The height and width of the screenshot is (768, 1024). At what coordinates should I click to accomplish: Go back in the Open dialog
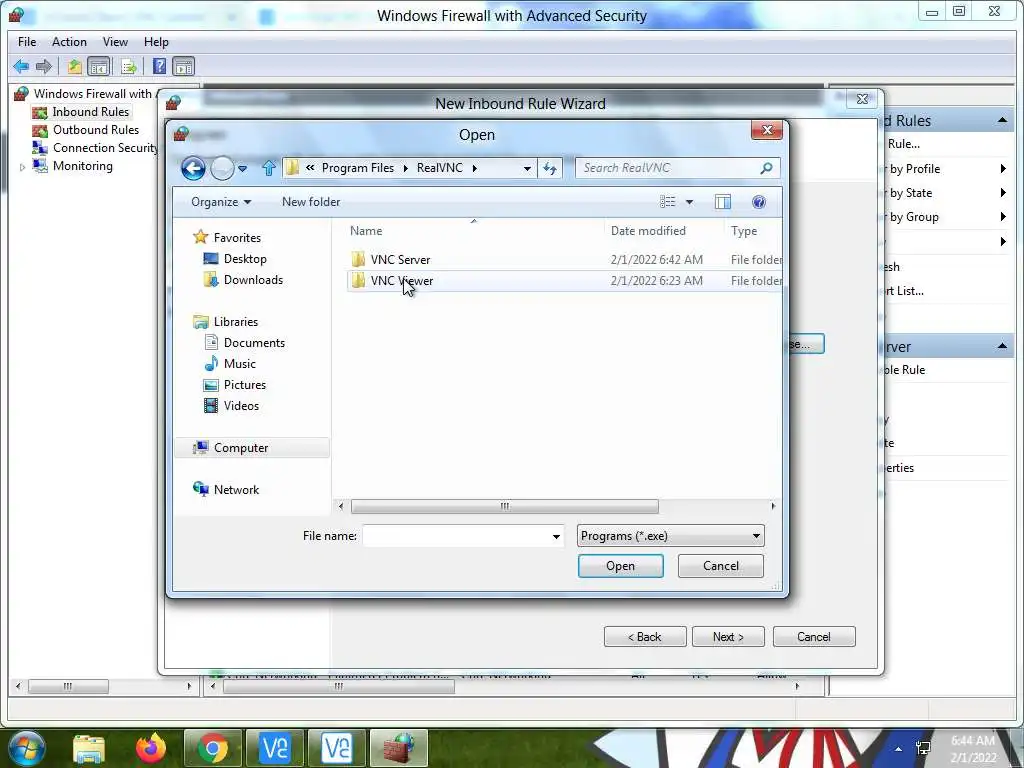click(x=193, y=168)
